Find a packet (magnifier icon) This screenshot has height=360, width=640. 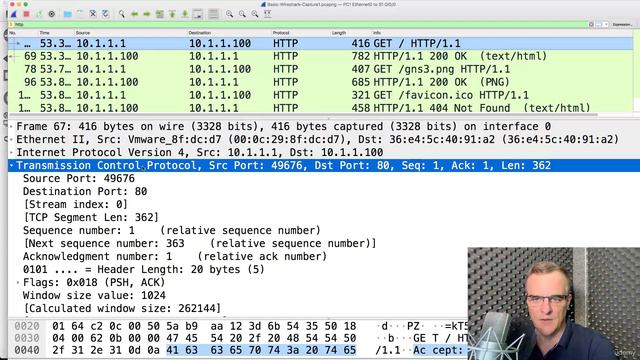[x=122, y=14]
